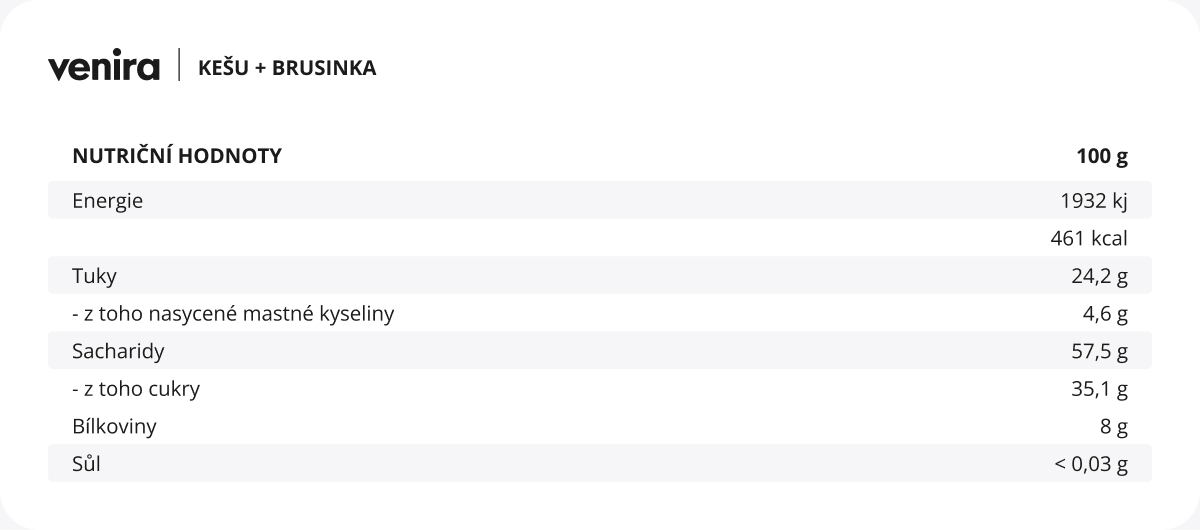Select the Sůl row label

click(x=87, y=464)
